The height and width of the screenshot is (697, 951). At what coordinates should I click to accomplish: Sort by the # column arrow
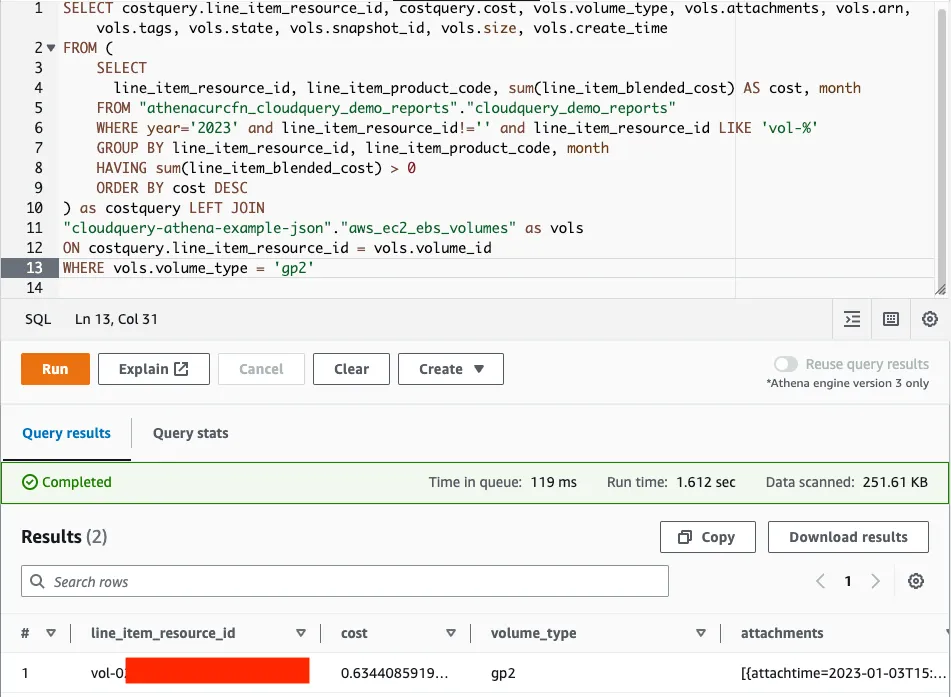tap(51, 633)
